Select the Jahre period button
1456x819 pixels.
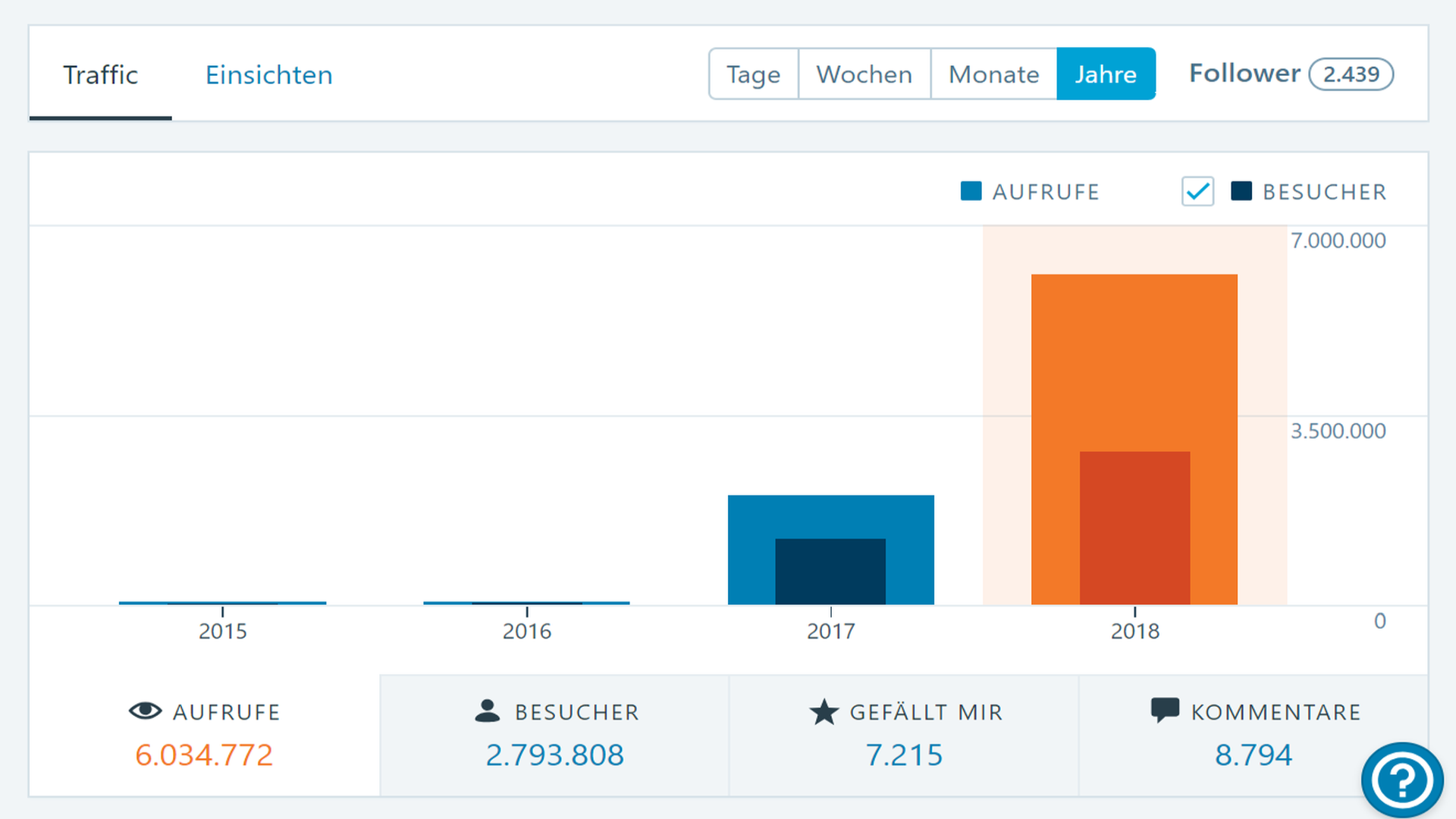click(1106, 74)
